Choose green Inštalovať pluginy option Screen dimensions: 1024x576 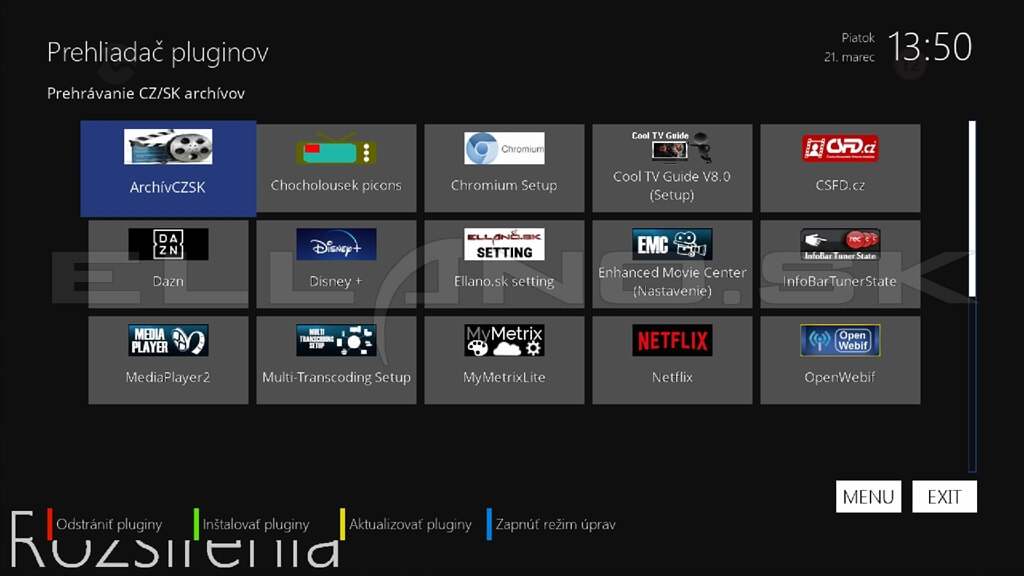click(251, 524)
